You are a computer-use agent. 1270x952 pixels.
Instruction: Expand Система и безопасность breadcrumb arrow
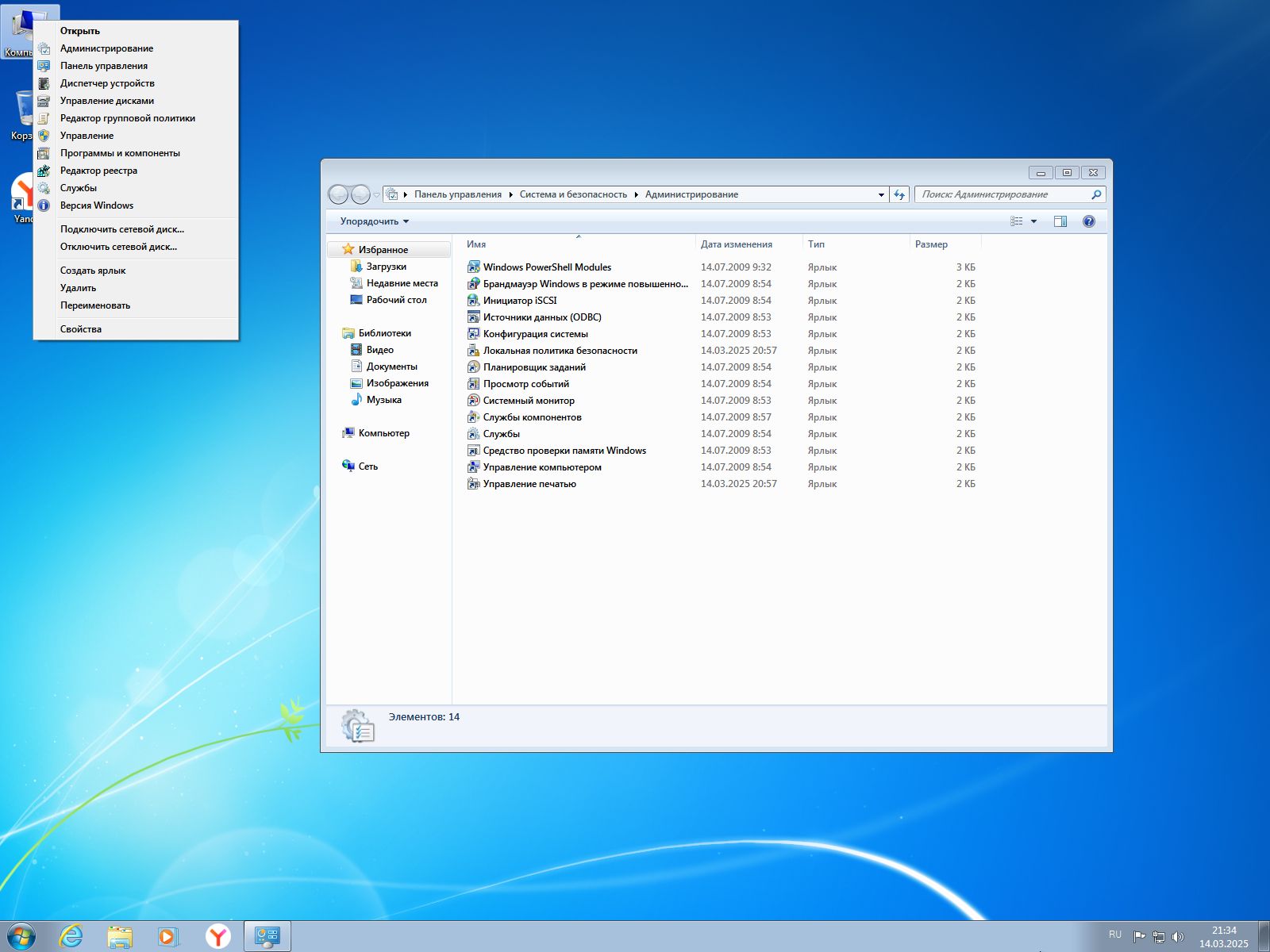pyautogui.click(x=636, y=194)
